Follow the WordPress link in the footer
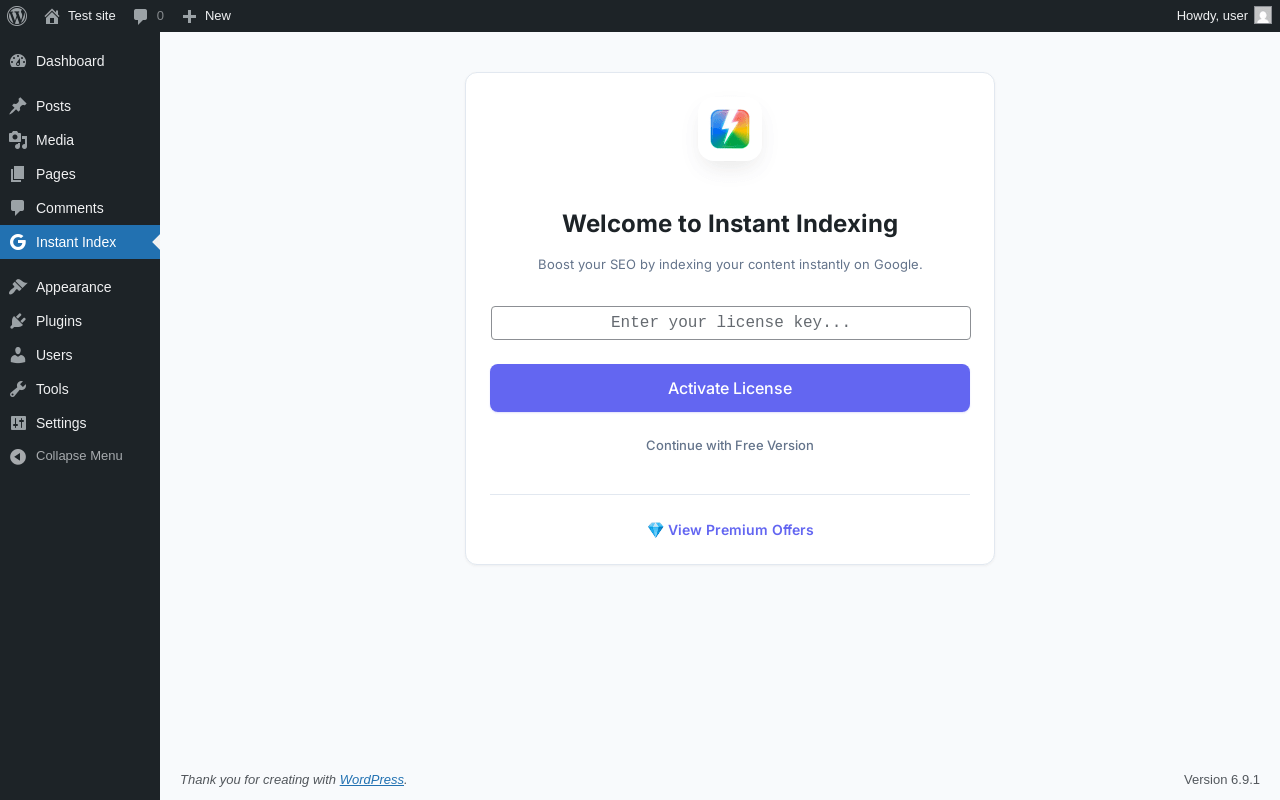Image resolution: width=1280 pixels, height=800 pixels. (x=372, y=779)
